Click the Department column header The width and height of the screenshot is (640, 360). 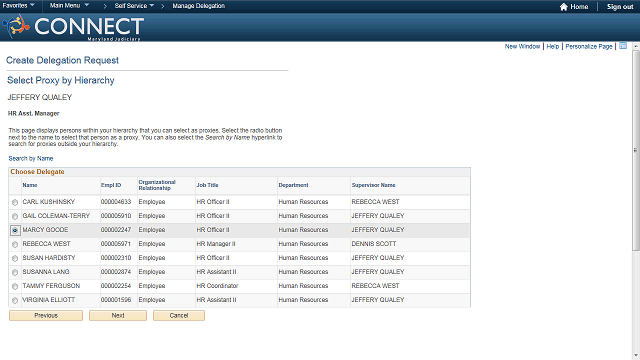tap(293, 185)
